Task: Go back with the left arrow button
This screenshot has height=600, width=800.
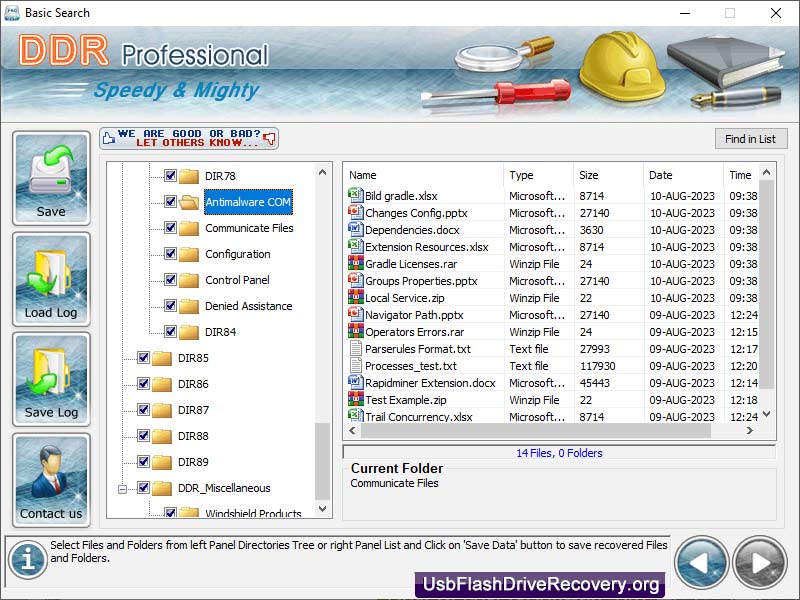Action: point(702,563)
